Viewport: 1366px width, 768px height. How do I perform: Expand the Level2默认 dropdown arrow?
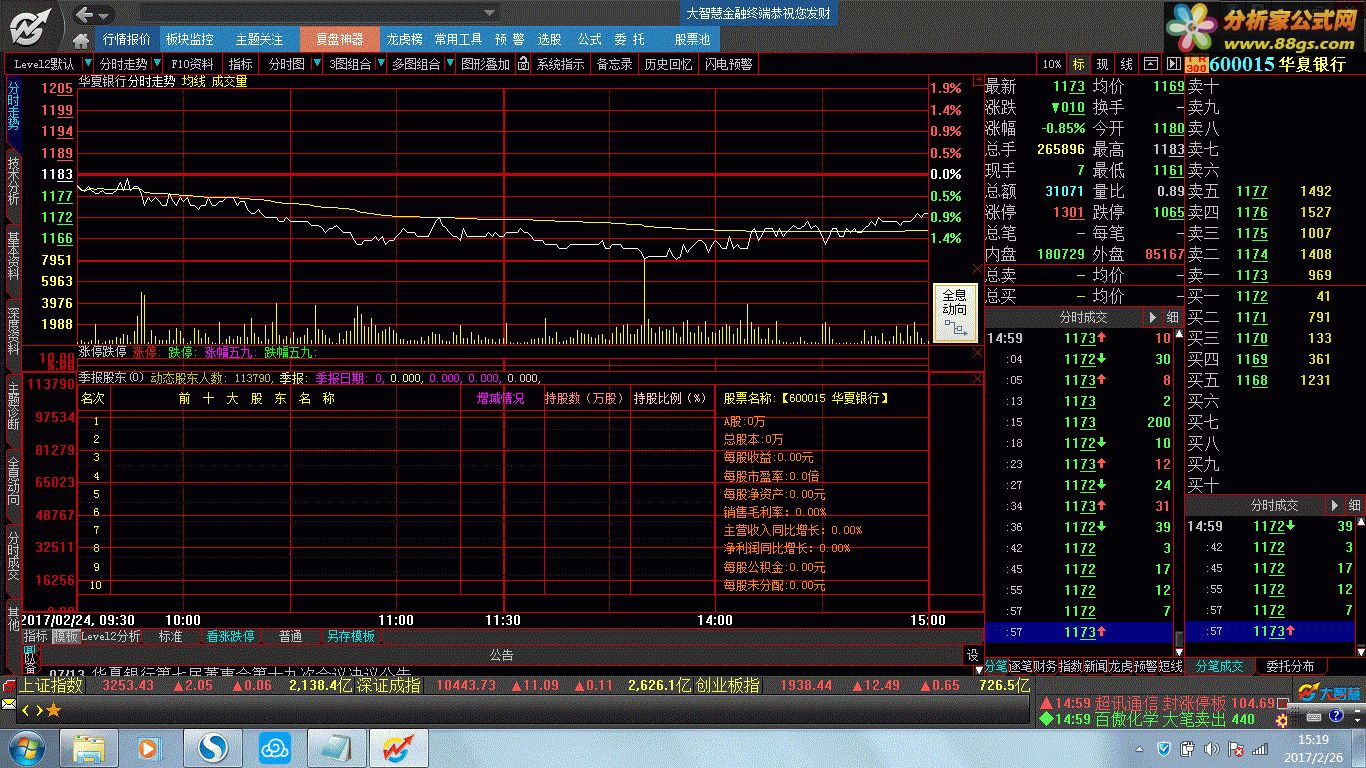tap(87, 64)
